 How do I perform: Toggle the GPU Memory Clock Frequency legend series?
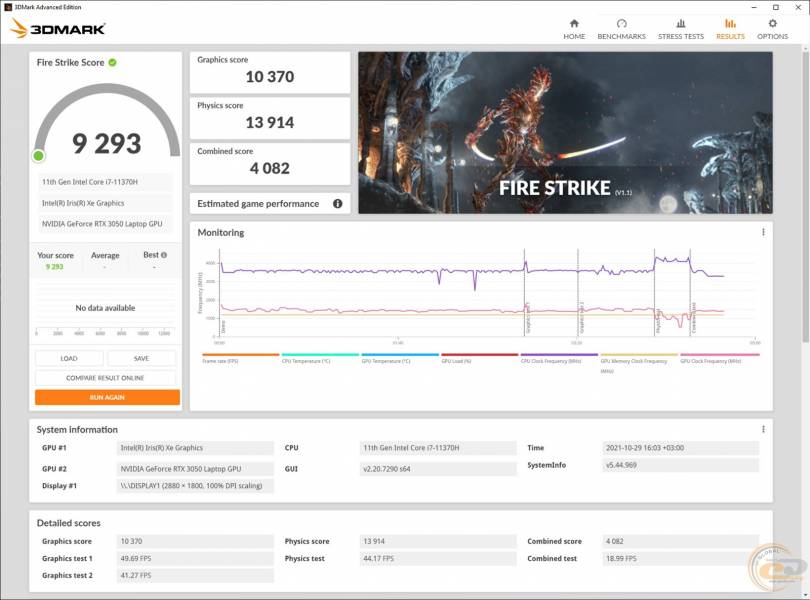639,362
